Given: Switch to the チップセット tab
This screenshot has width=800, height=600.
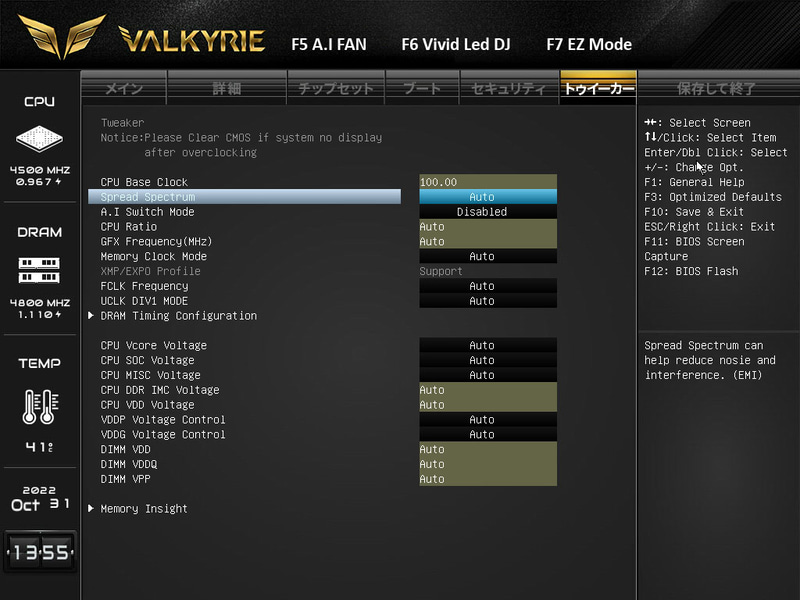Looking at the screenshot, I should coord(336,88).
